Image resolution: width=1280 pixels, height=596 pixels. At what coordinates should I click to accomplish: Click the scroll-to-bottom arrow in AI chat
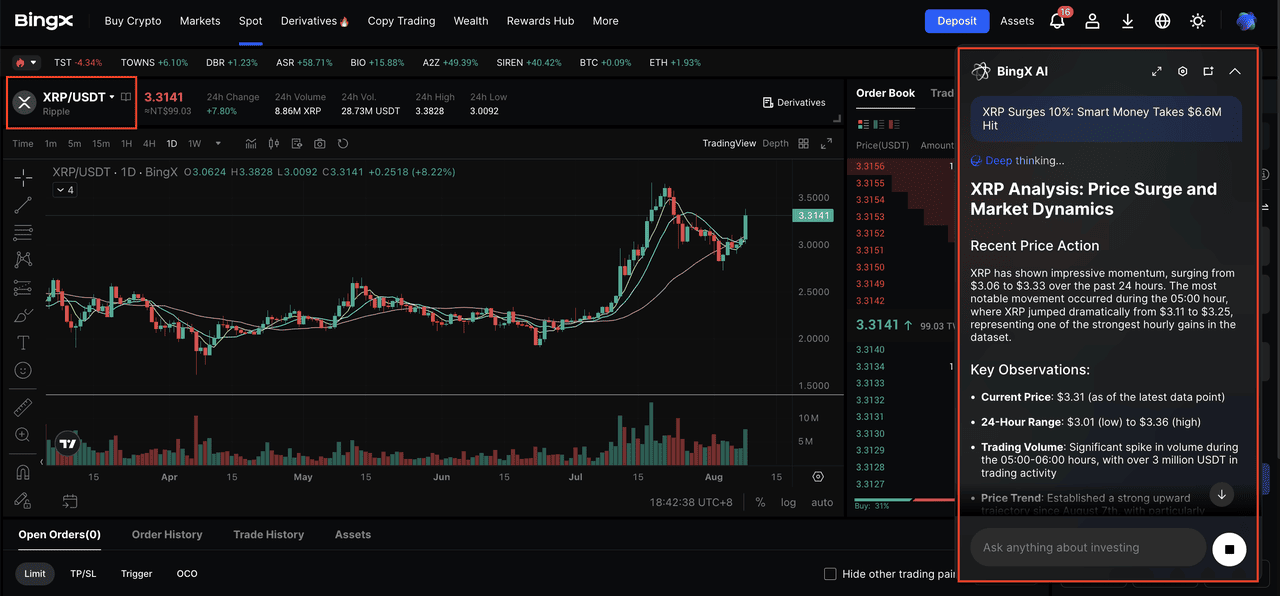point(1221,494)
